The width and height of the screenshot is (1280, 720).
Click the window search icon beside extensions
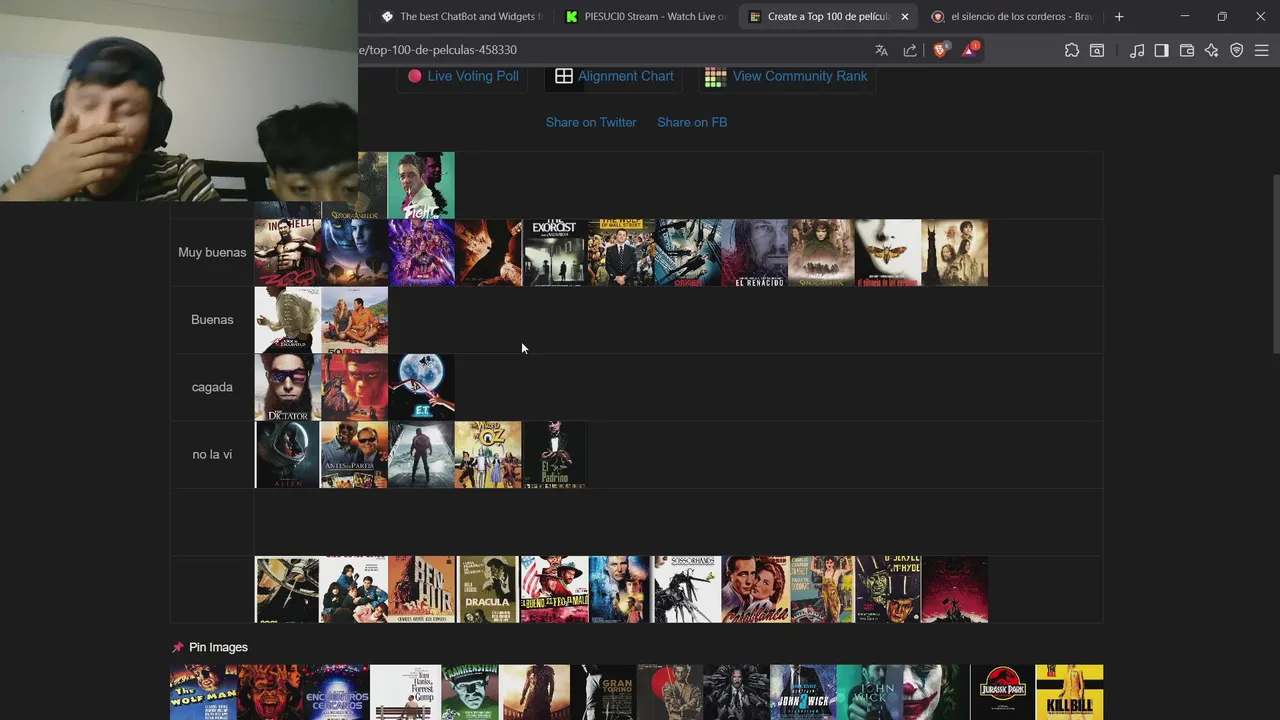[1097, 50]
